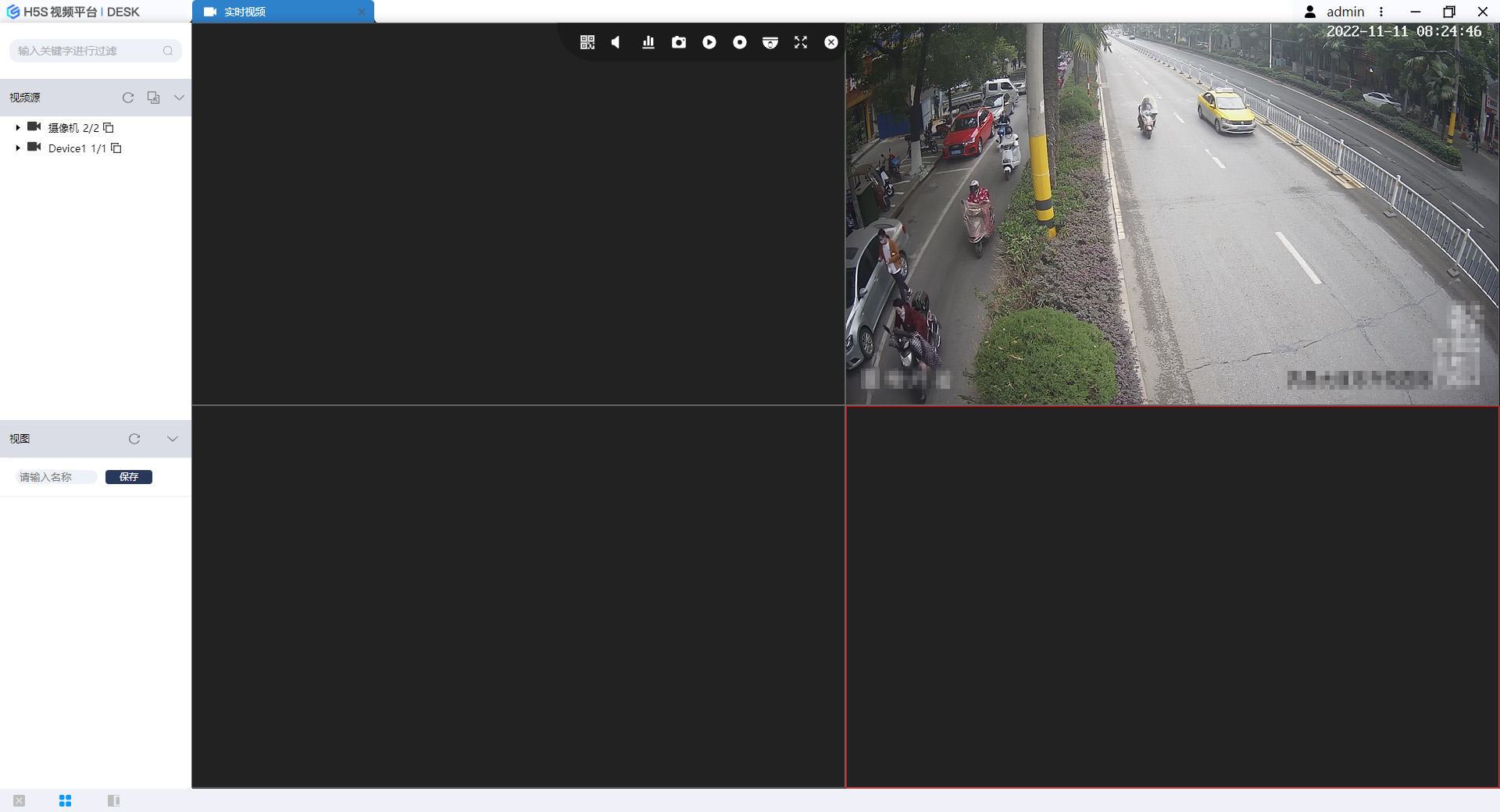Close the stream with the circled X icon
1500x812 pixels.
(831, 43)
